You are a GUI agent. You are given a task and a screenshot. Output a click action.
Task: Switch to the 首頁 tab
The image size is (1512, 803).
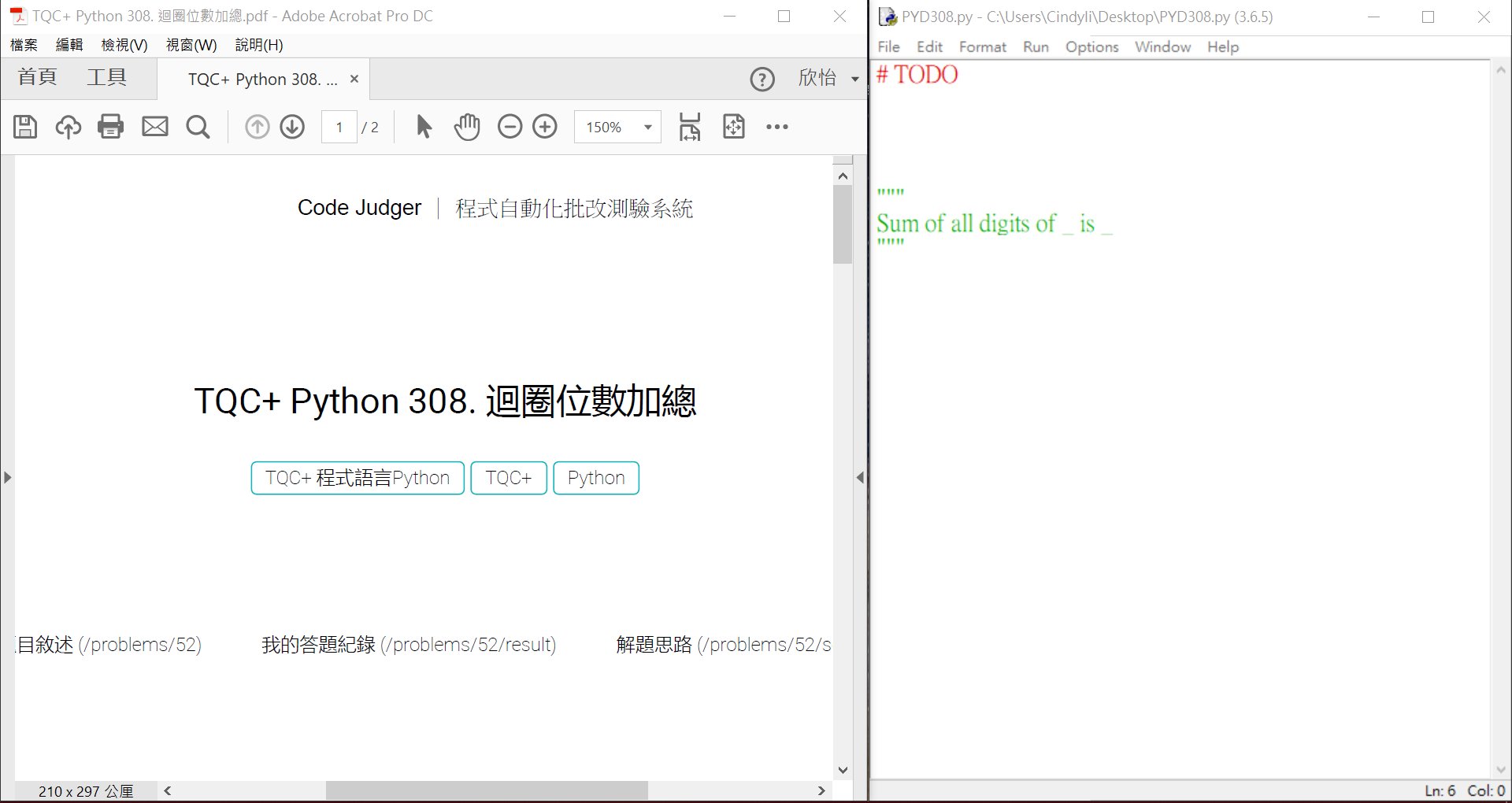37,77
